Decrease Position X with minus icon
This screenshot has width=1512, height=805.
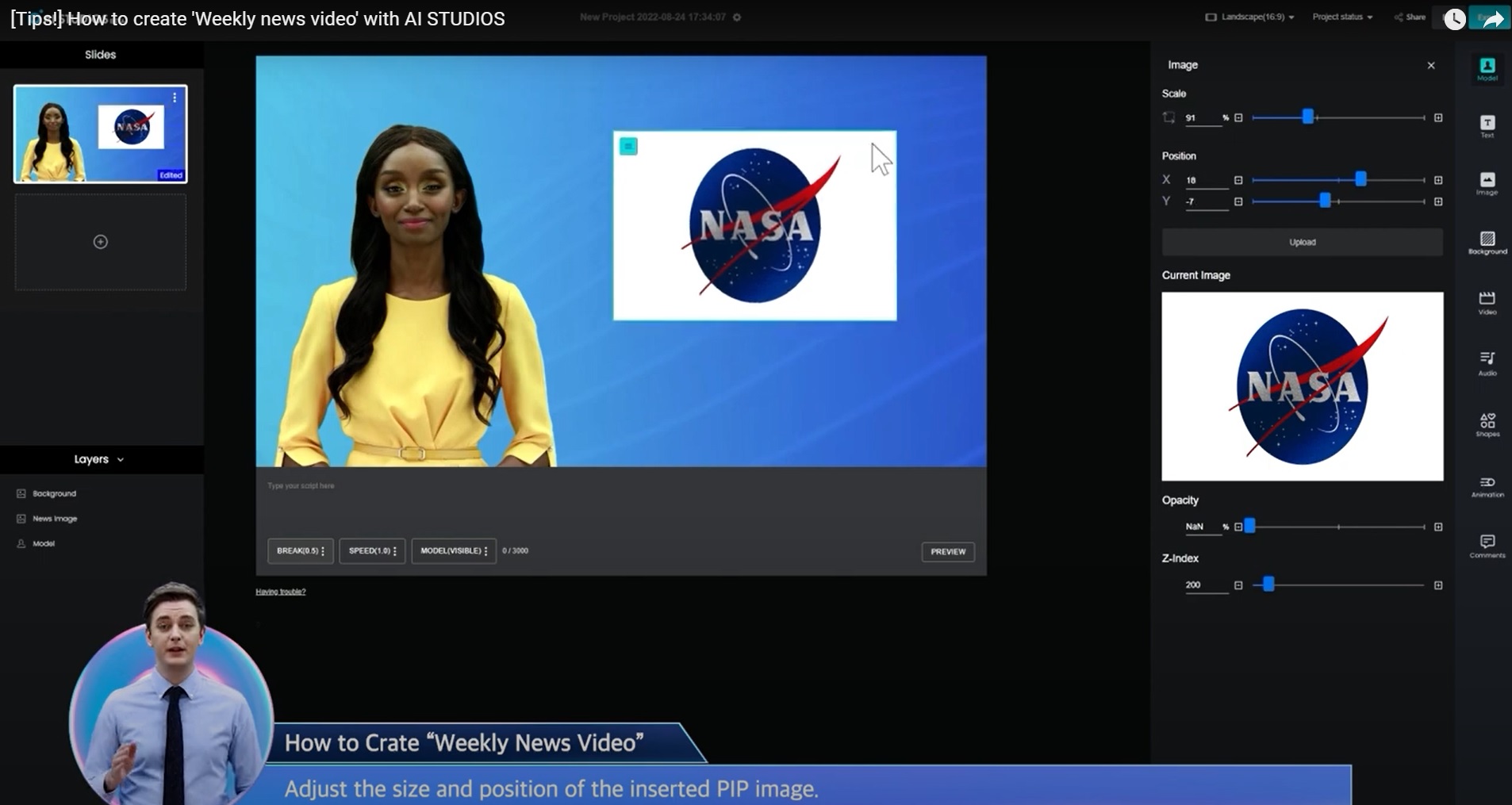tap(1238, 181)
